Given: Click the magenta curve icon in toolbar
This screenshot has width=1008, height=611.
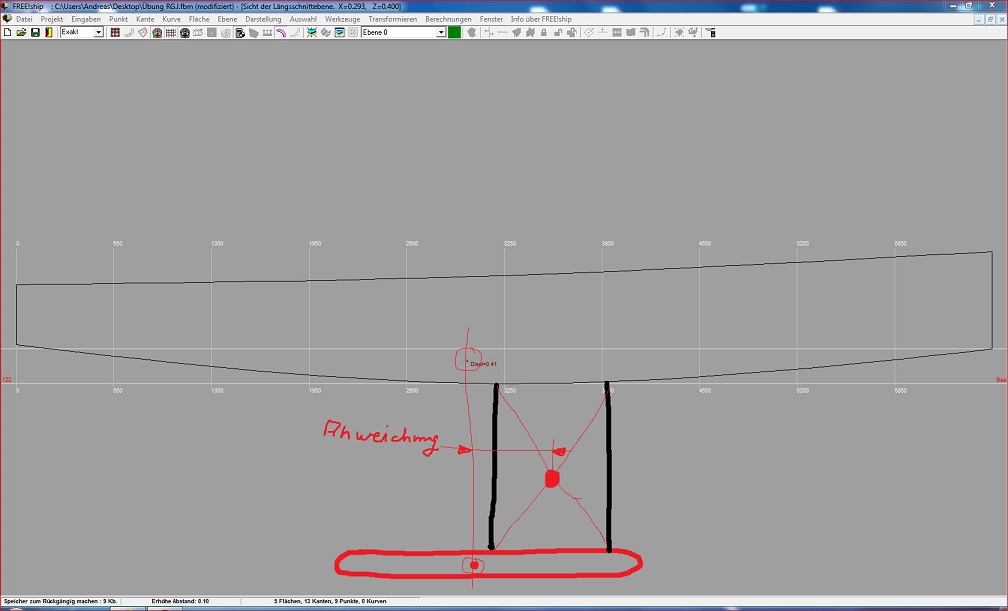Looking at the screenshot, I should [x=281, y=33].
